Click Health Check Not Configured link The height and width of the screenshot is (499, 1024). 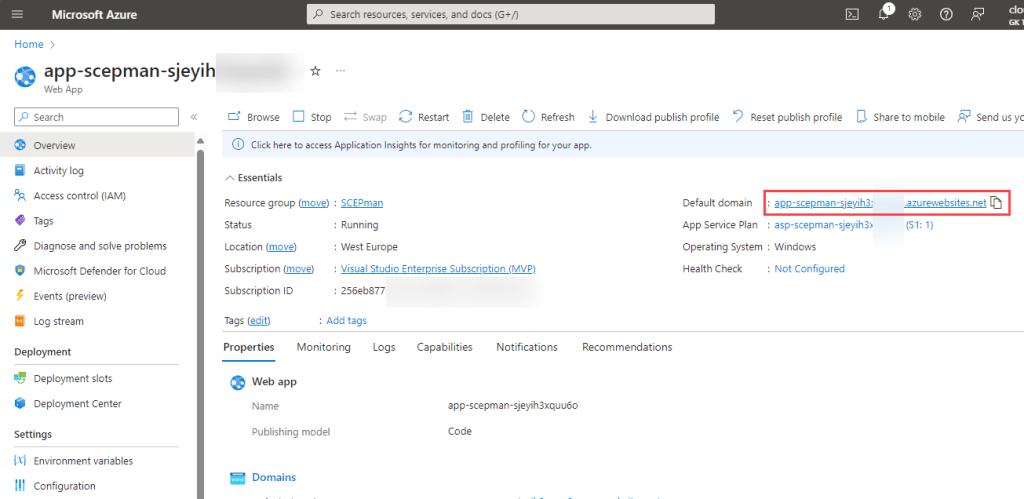coord(809,268)
